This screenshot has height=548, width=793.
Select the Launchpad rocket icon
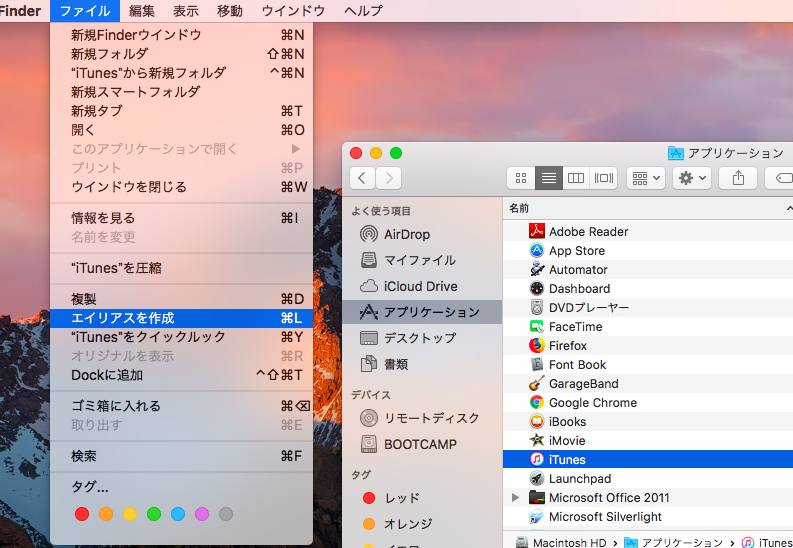click(x=537, y=478)
